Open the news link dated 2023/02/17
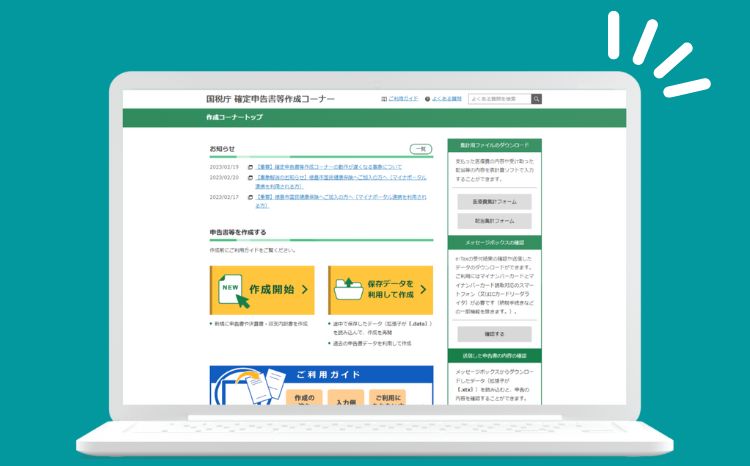750x466 pixels. point(341,201)
